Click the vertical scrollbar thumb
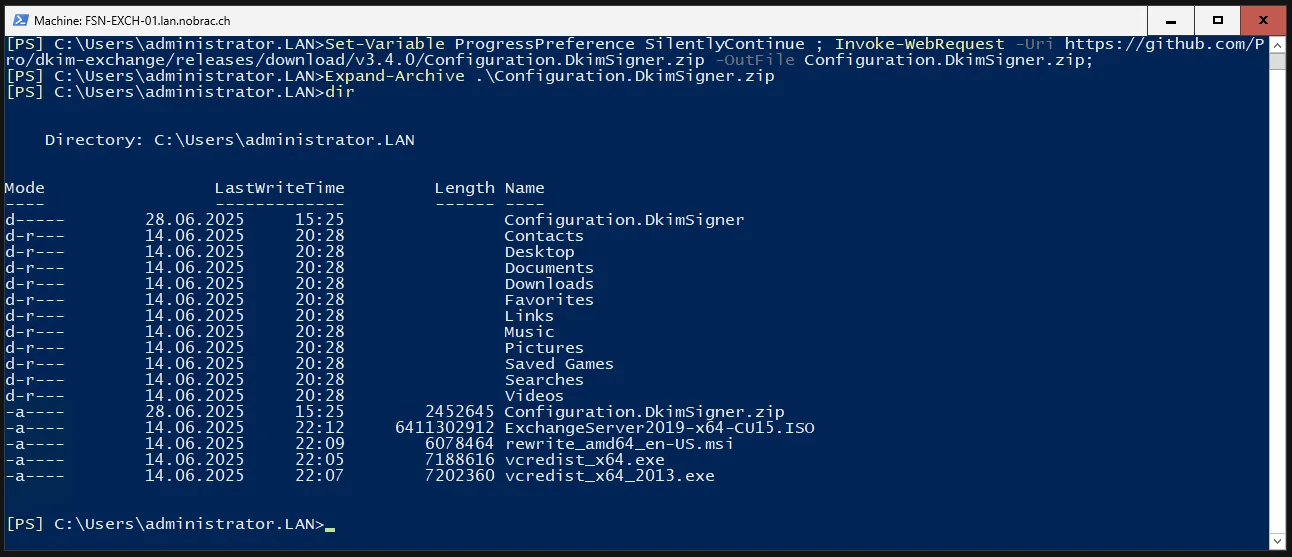The height and width of the screenshot is (557, 1292). click(1277, 62)
